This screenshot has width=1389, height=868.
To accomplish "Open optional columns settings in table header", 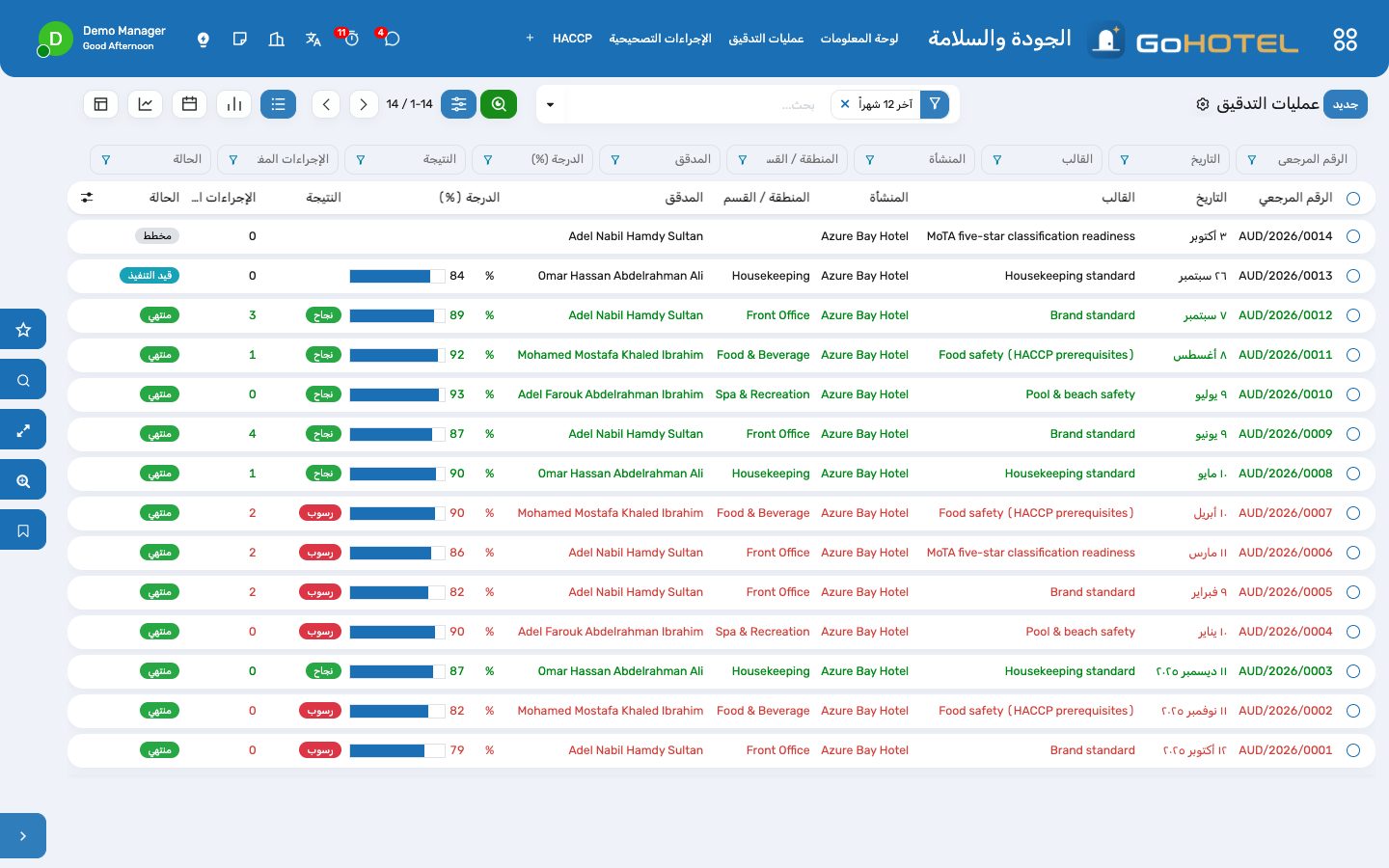I will pyautogui.click(x=87, y=198).
